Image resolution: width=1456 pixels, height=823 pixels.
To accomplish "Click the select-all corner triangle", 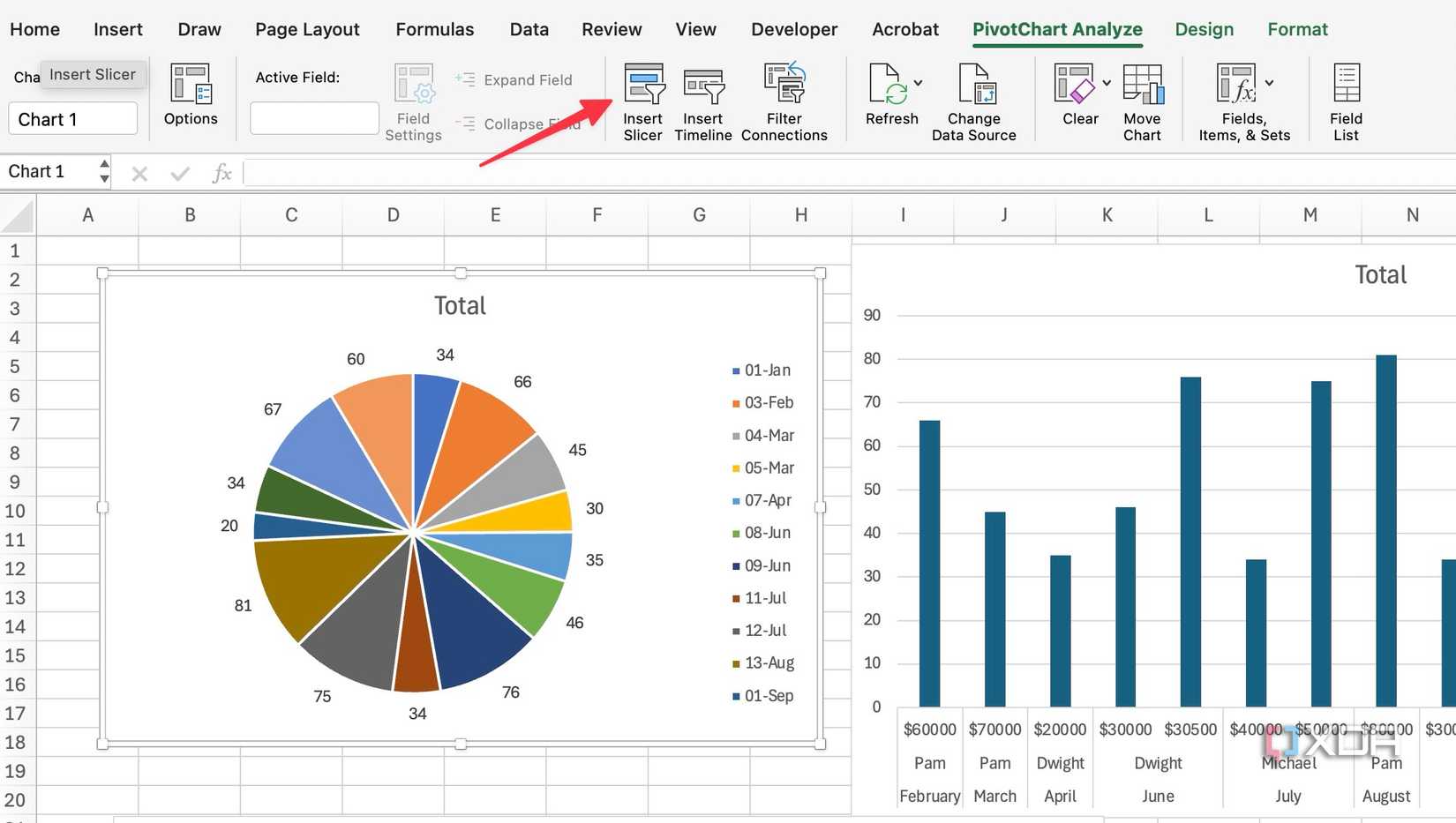I will click(x=19, y=217).
